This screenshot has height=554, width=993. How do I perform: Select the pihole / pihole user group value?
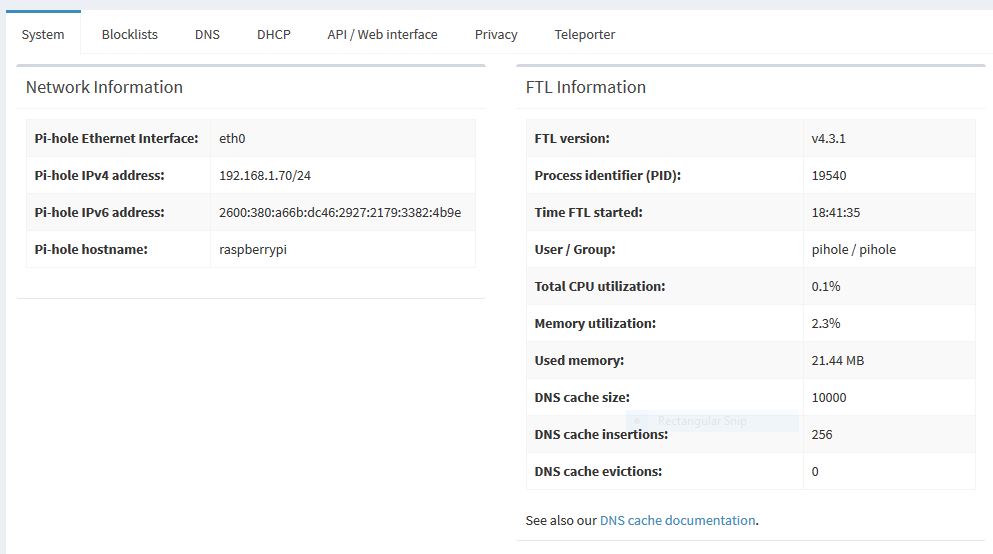coord(854,249)
